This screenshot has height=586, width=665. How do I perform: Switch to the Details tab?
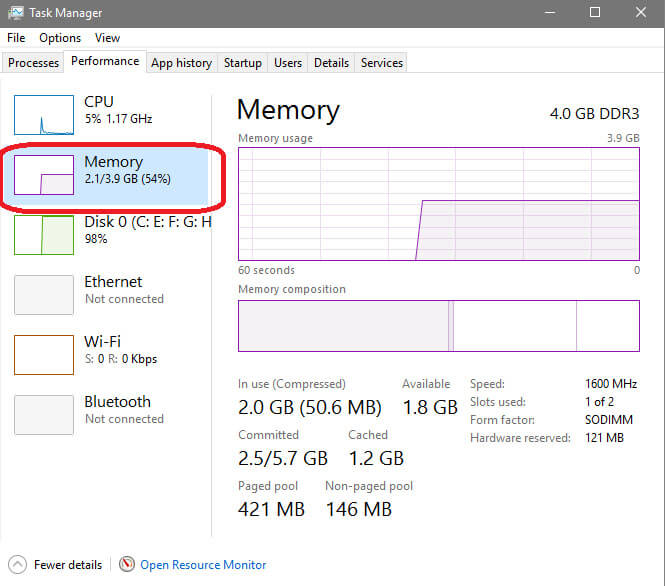tap(331, 63)
